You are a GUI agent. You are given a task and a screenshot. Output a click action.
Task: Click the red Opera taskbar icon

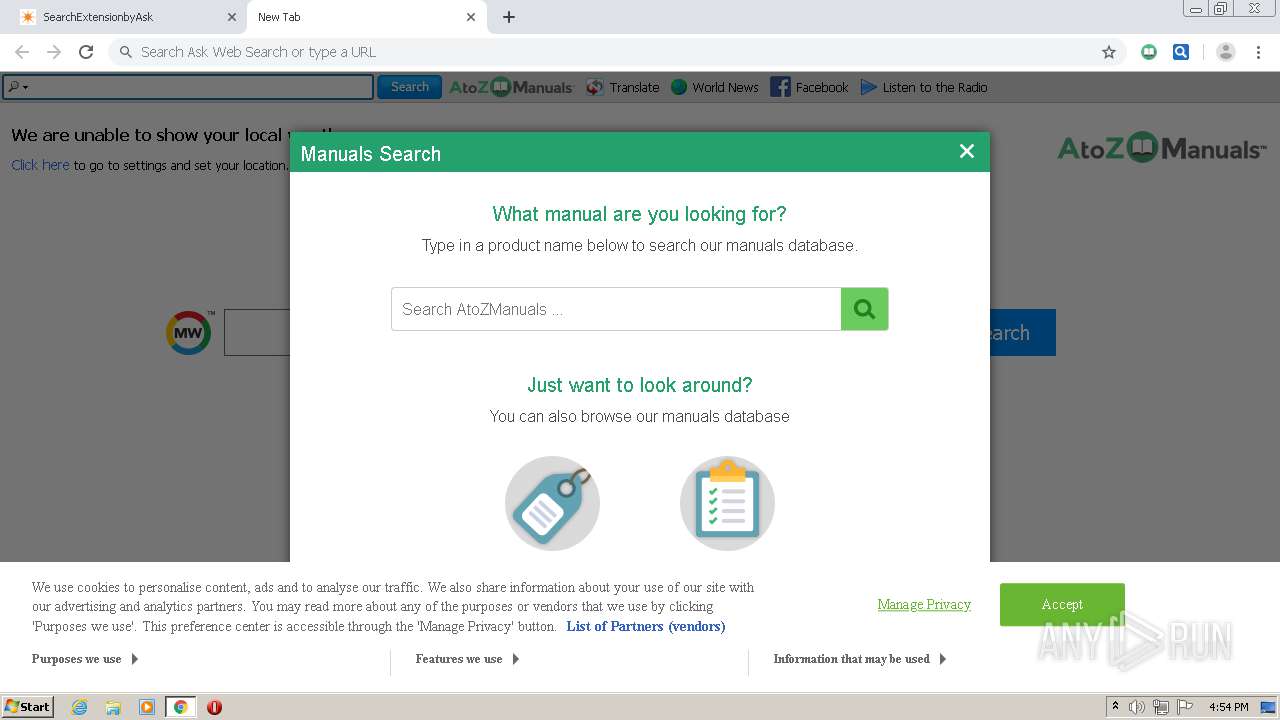click(x=214, y=707)
